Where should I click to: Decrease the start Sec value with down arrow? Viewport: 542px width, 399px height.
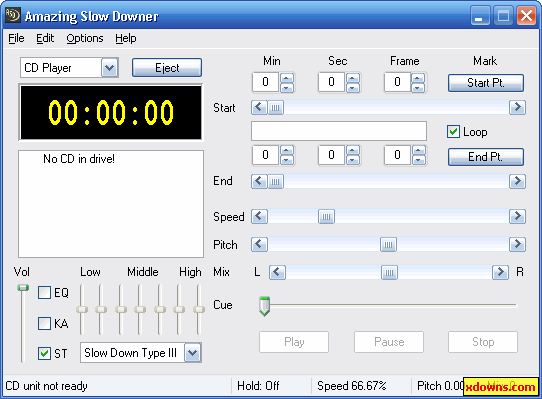pyautogui.click(x=353, y=87)
